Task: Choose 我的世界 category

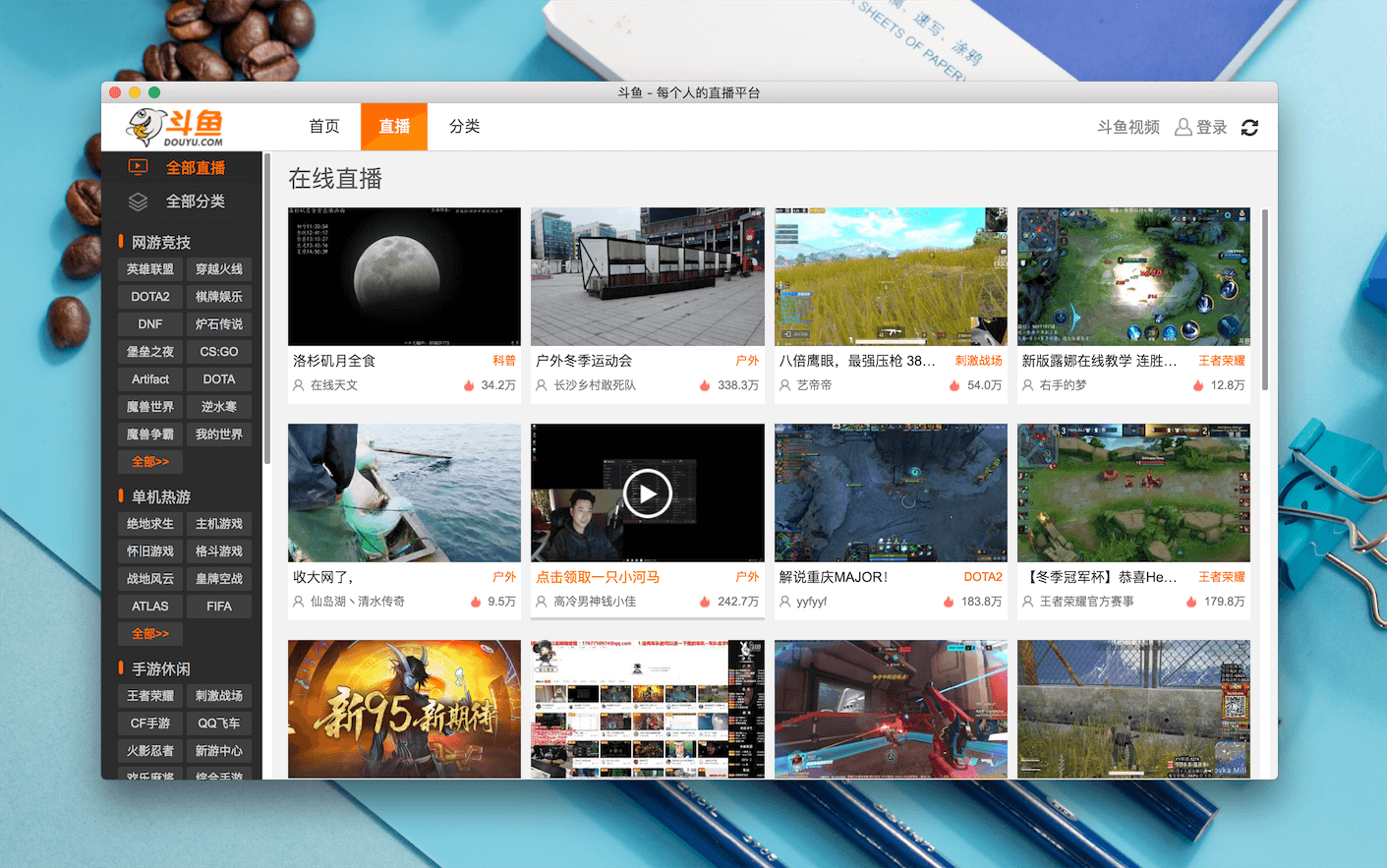Action: pyautogui.click(x=219, y=434)
